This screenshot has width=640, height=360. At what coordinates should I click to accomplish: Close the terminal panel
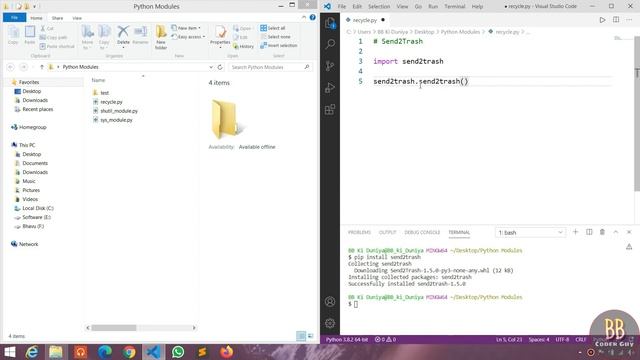(x=629, y=232)
